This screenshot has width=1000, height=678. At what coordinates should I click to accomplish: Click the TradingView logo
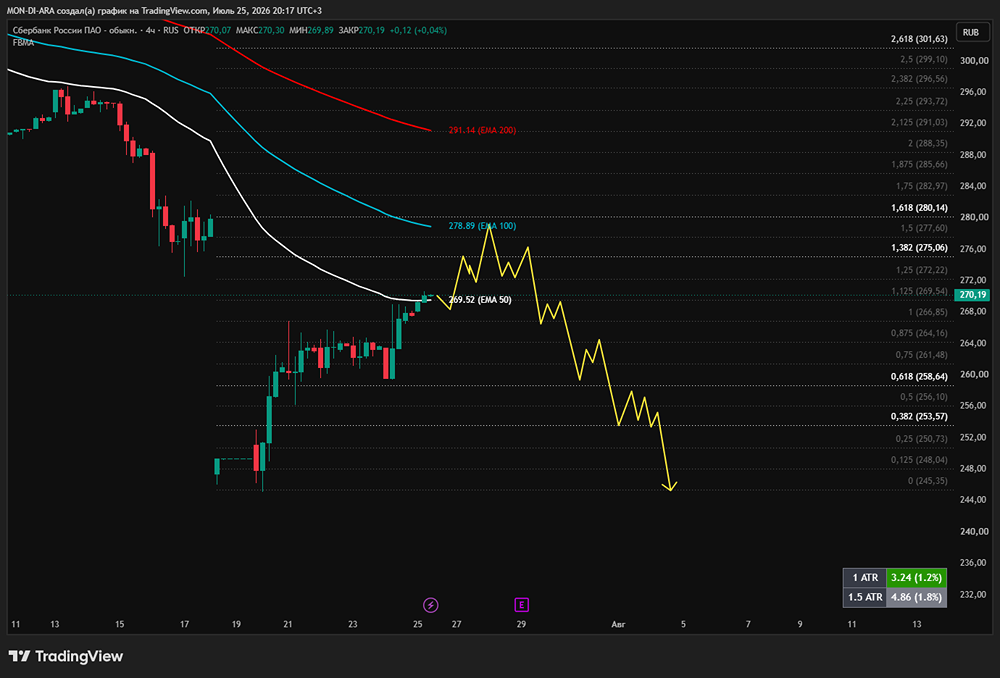coord(65,656)
